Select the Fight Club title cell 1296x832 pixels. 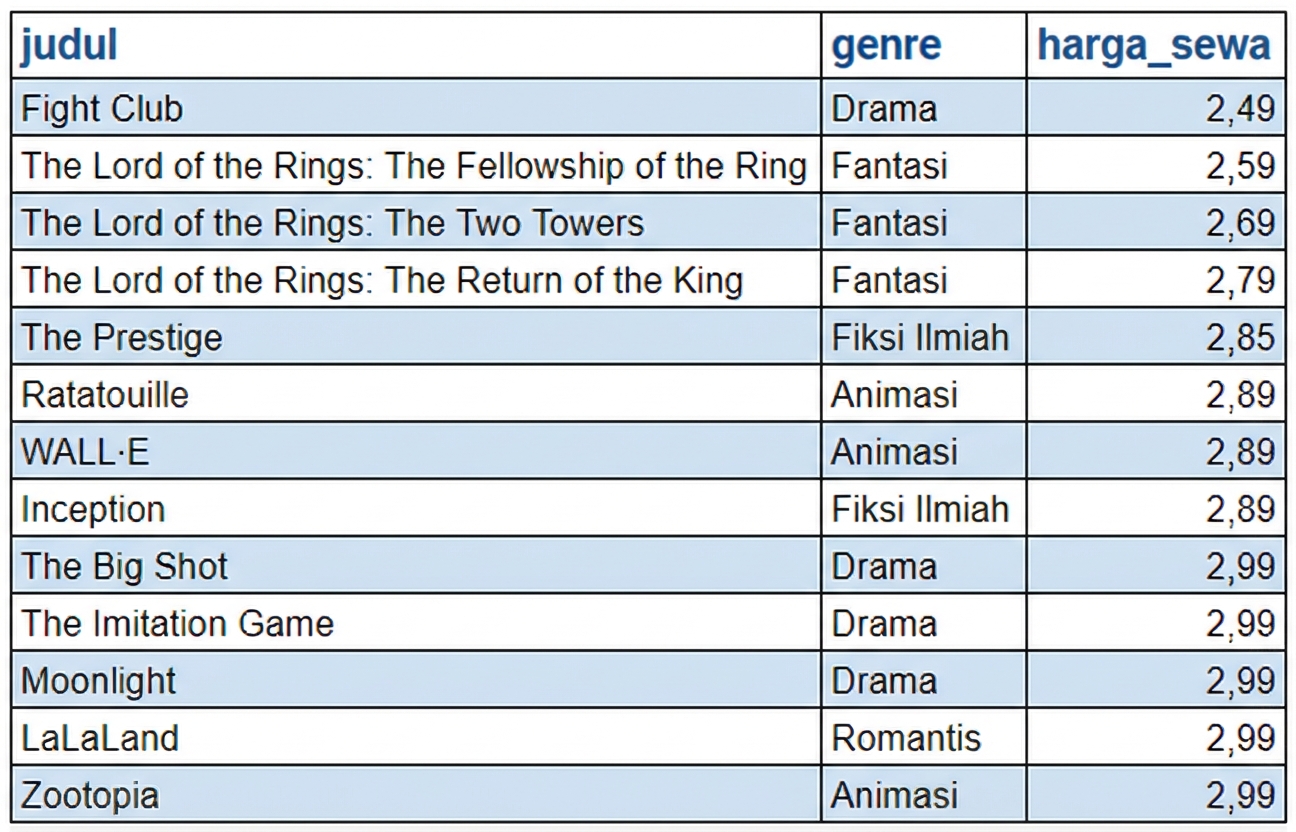point(102,108)
